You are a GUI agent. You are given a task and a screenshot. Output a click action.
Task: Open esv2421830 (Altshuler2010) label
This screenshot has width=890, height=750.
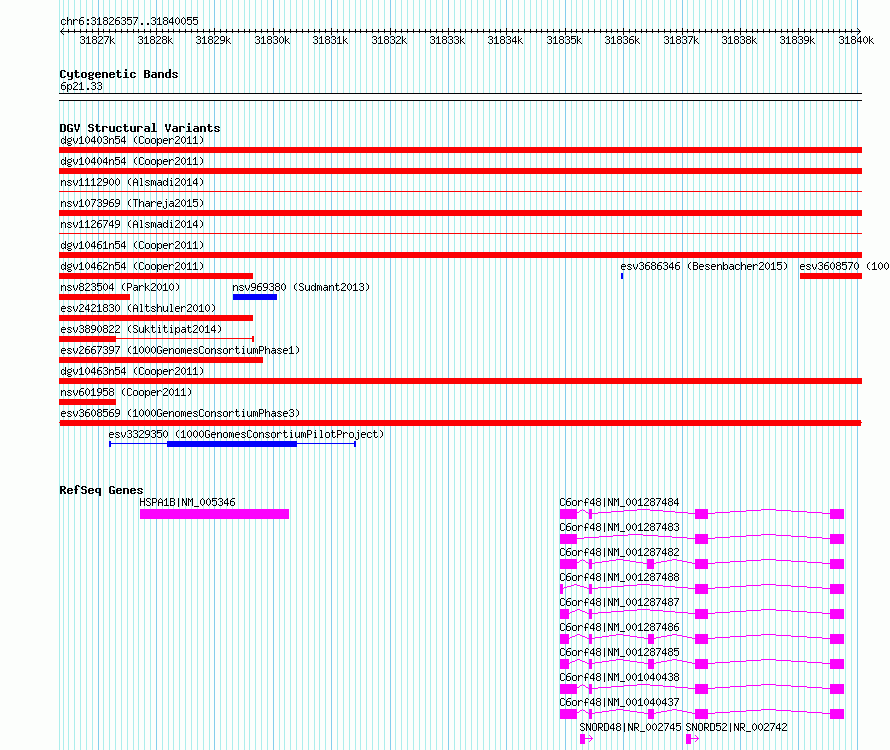click(x=138, y=308)
